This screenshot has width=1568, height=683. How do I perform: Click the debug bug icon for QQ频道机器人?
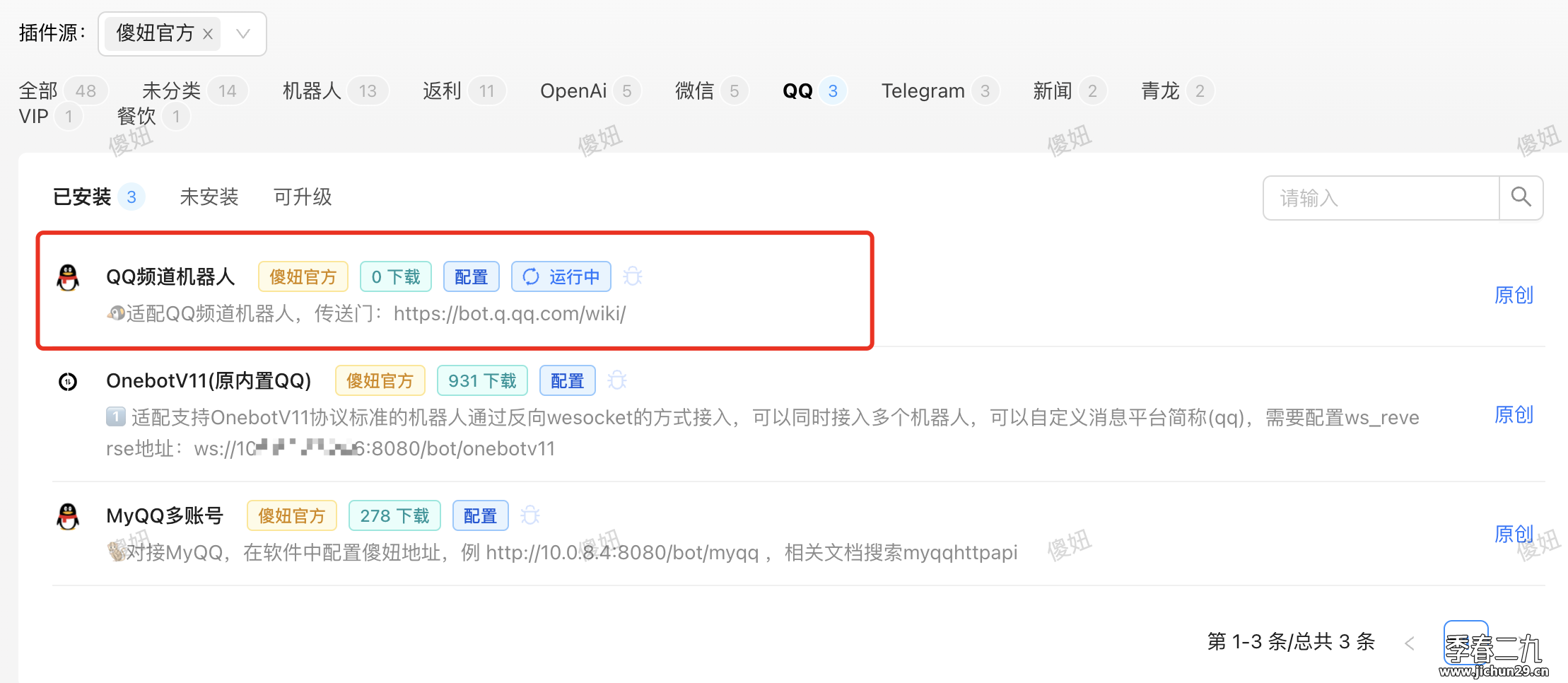633,276
